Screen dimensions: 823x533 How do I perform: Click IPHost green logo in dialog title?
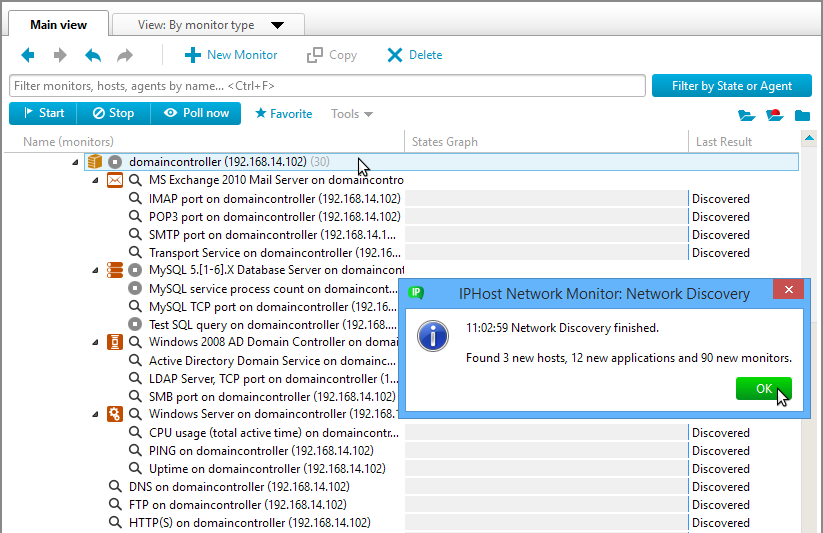(x=416, y=292)
